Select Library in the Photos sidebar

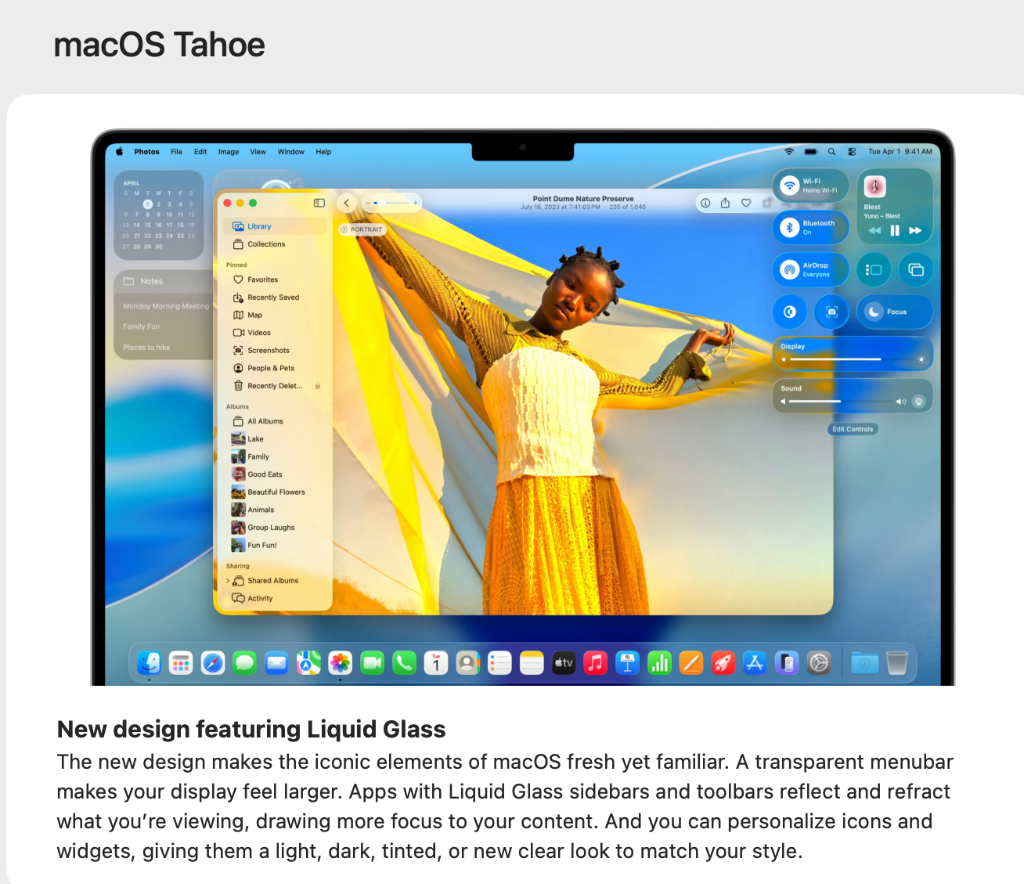tap(274, 227)
